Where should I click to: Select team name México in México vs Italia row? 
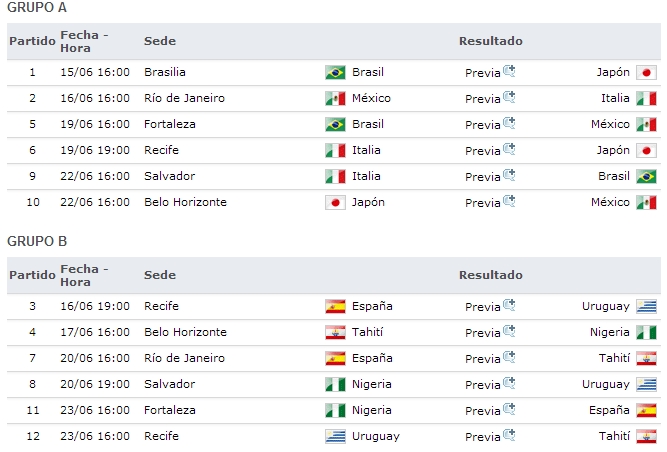(371, 98)
